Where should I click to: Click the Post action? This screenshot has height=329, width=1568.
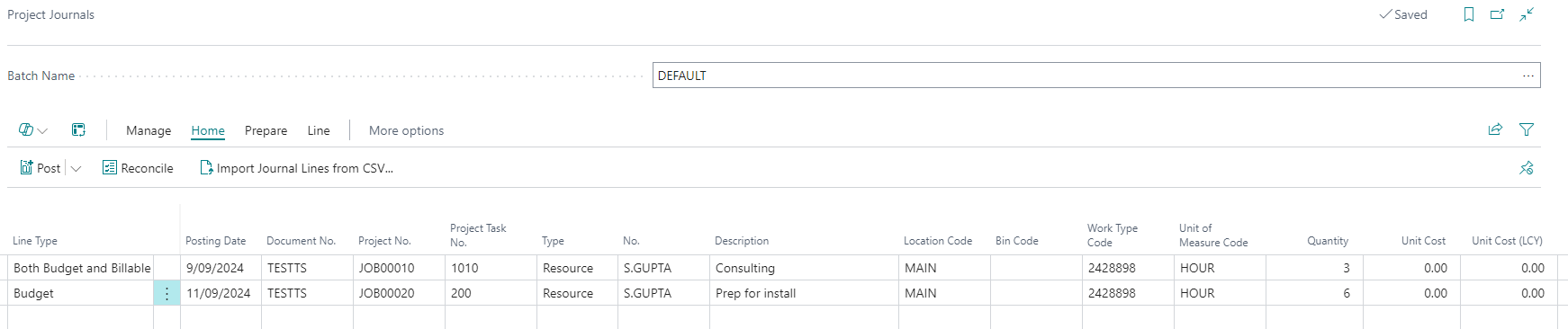click(x=41, y=168)
